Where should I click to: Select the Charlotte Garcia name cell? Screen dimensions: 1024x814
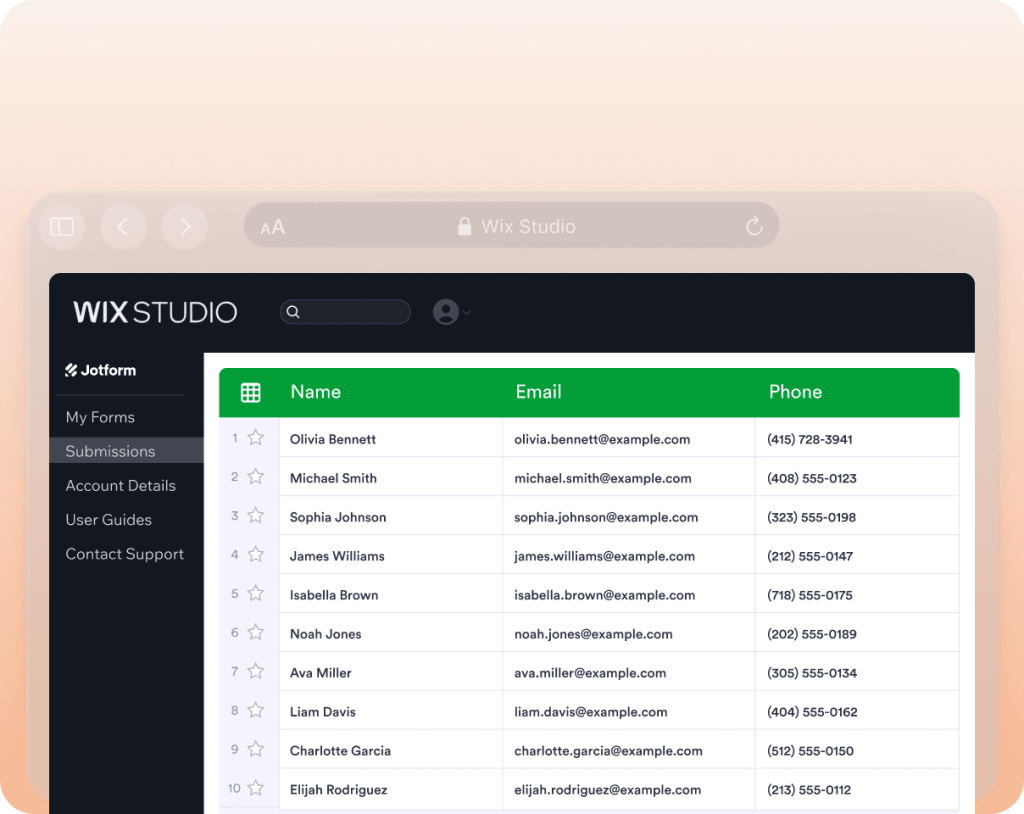pyautogui.click(x=391, y=749)
